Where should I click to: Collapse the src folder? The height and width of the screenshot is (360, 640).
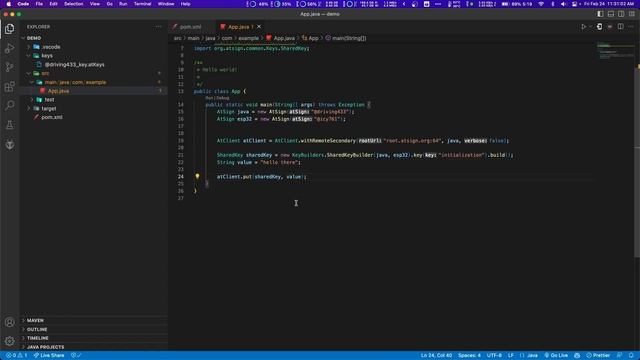coord(45,73)
